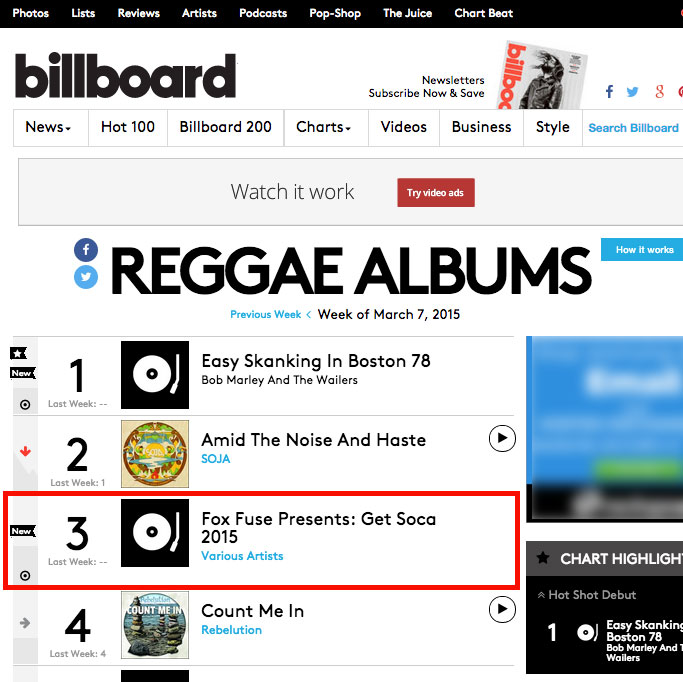Open Amid The Noise album cover thumbnail

pyautogui.click(x=155, y=453)
